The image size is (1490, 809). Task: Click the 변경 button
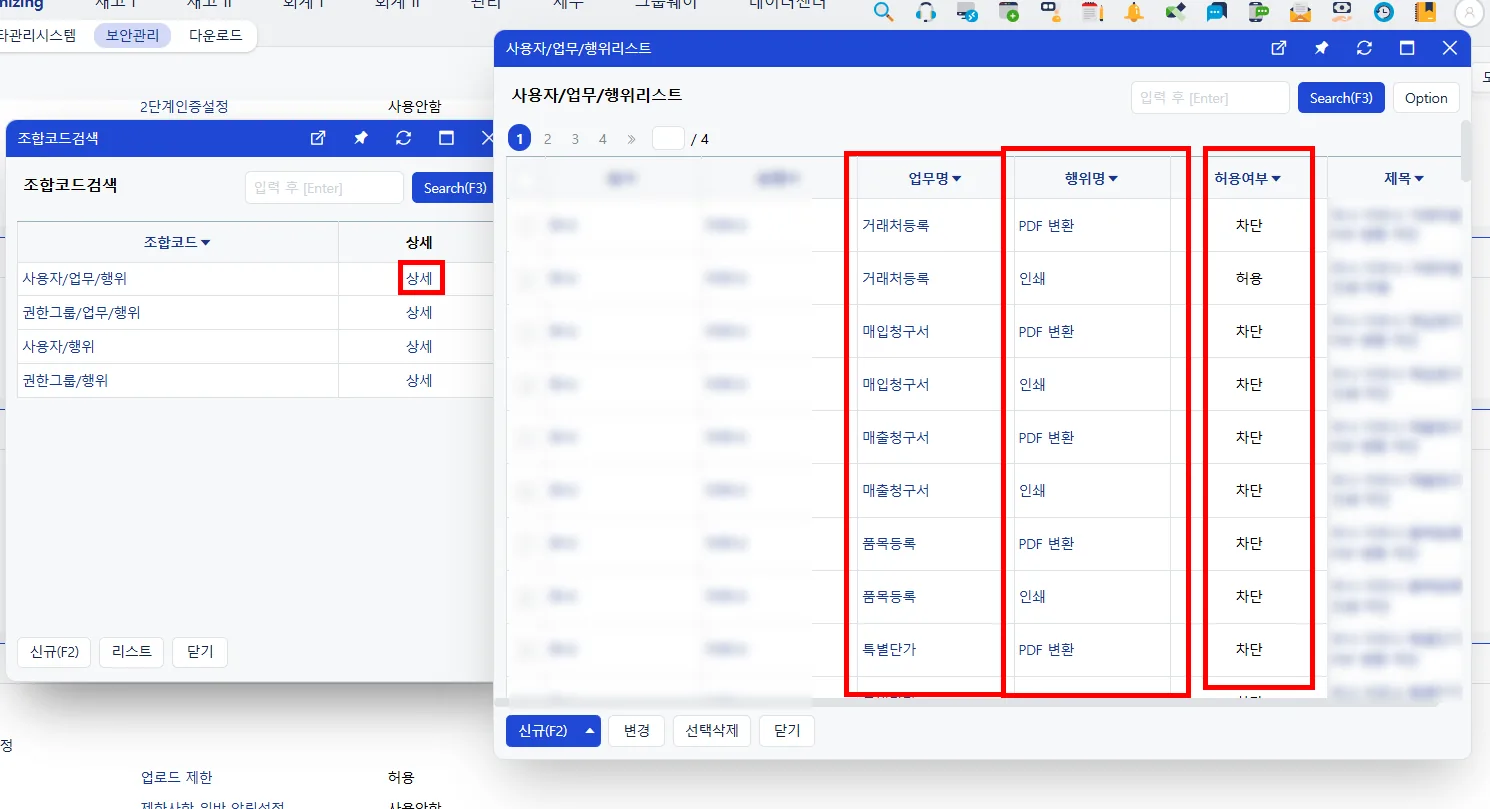click(x=637, y=731)
